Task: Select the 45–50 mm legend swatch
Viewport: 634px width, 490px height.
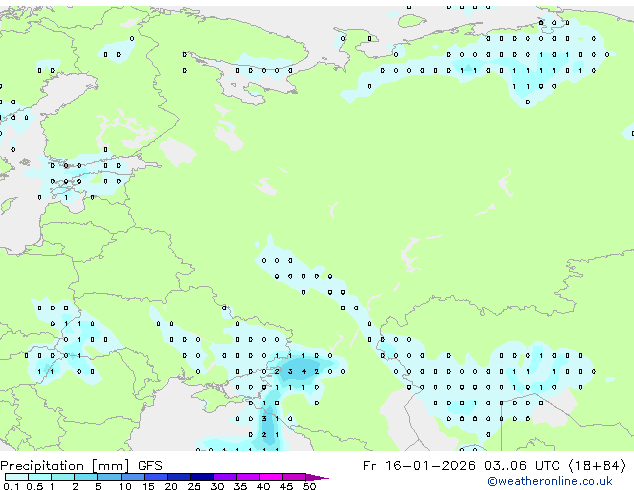Action: 294,477
